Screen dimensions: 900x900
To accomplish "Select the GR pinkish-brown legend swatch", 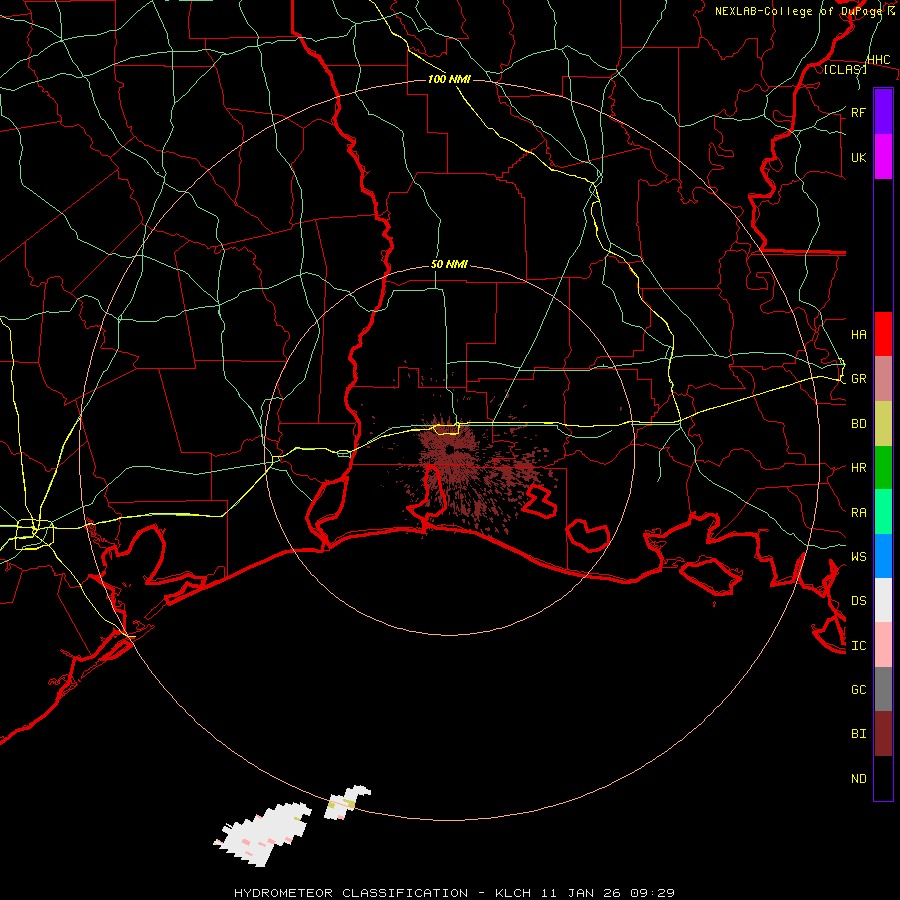I will pyautogui.click(x=883, y=379).
